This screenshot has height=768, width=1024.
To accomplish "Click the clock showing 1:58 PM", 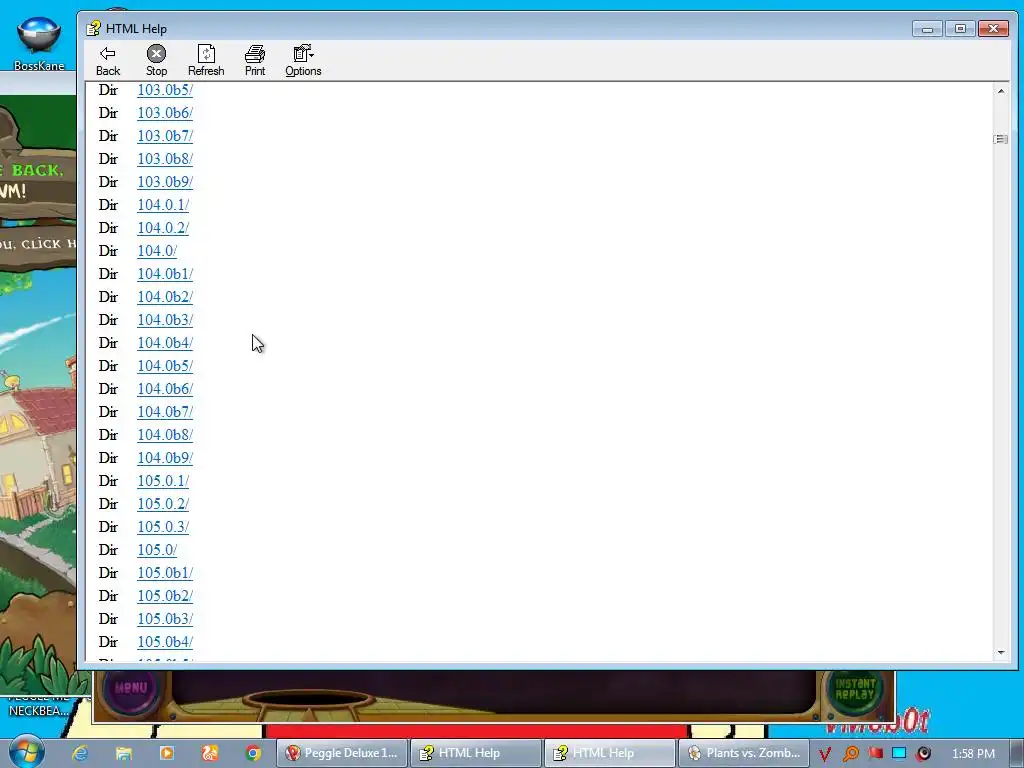I will [973, 753].
